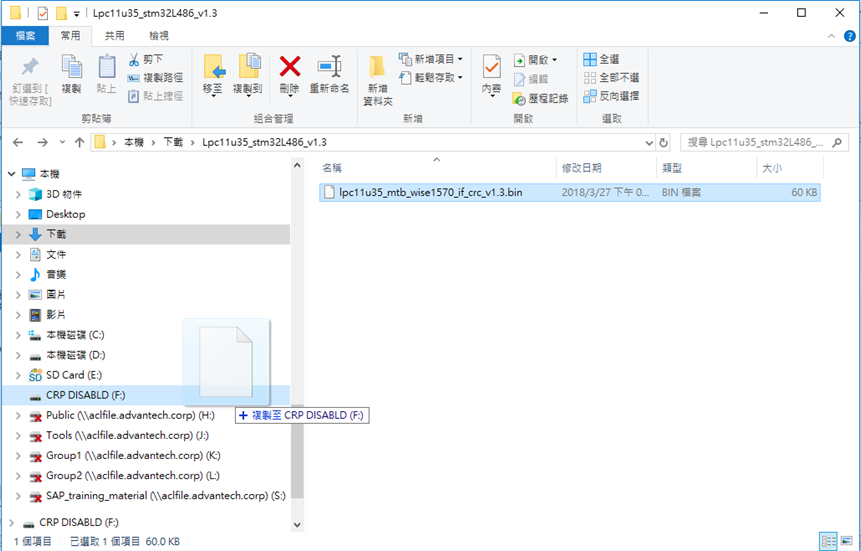Select the lpc11u35_mtb_wise1570 .bin file
Screen dimensions: 861x551
click(430, 192)
